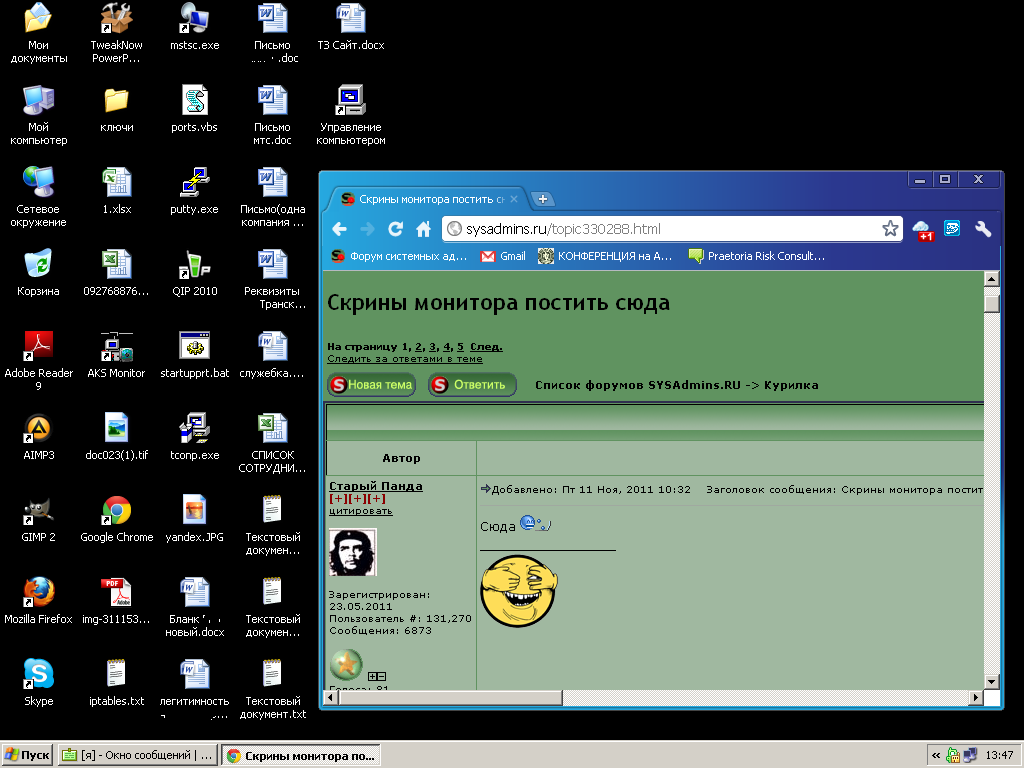The image size is (1024, 768).
Task: Select the AIMP3 desktop shortcut
Action: pyautogui.click(x=39, y=437)
